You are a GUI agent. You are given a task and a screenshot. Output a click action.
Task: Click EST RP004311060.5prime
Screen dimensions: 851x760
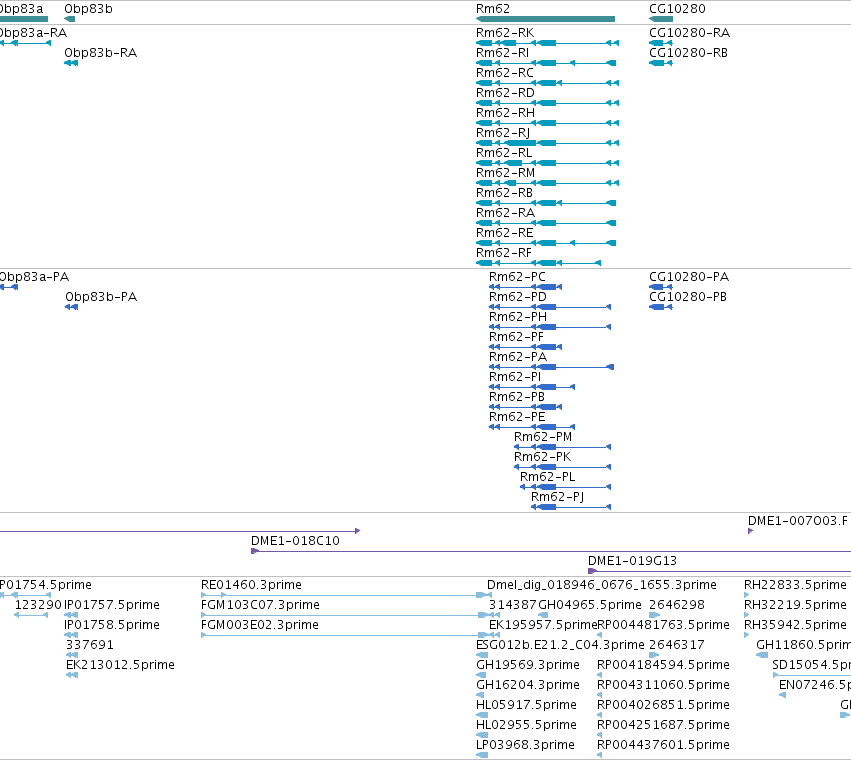pyautogui.click(x=600, y=695)
